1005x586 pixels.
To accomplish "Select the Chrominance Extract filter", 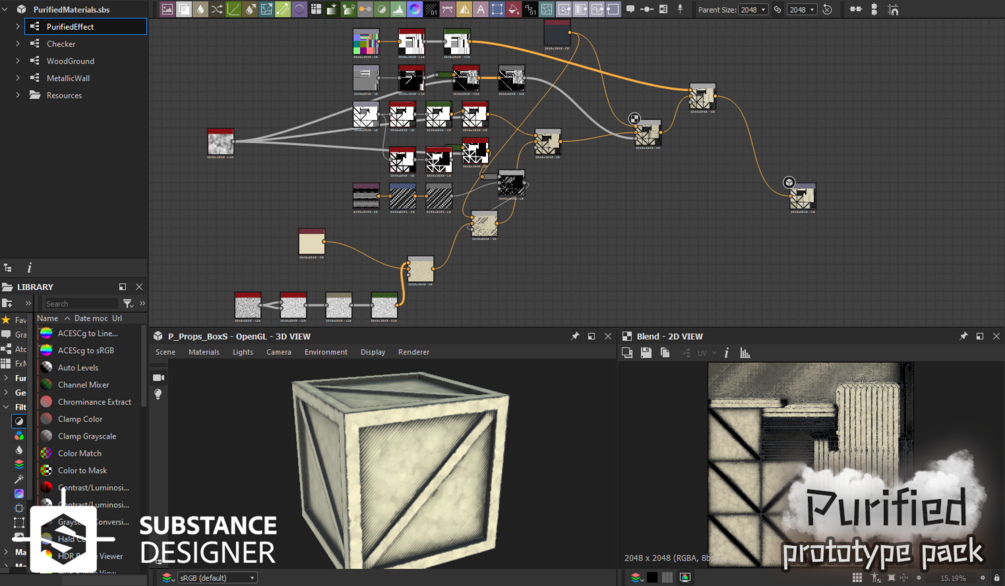I will pos(94,402).
